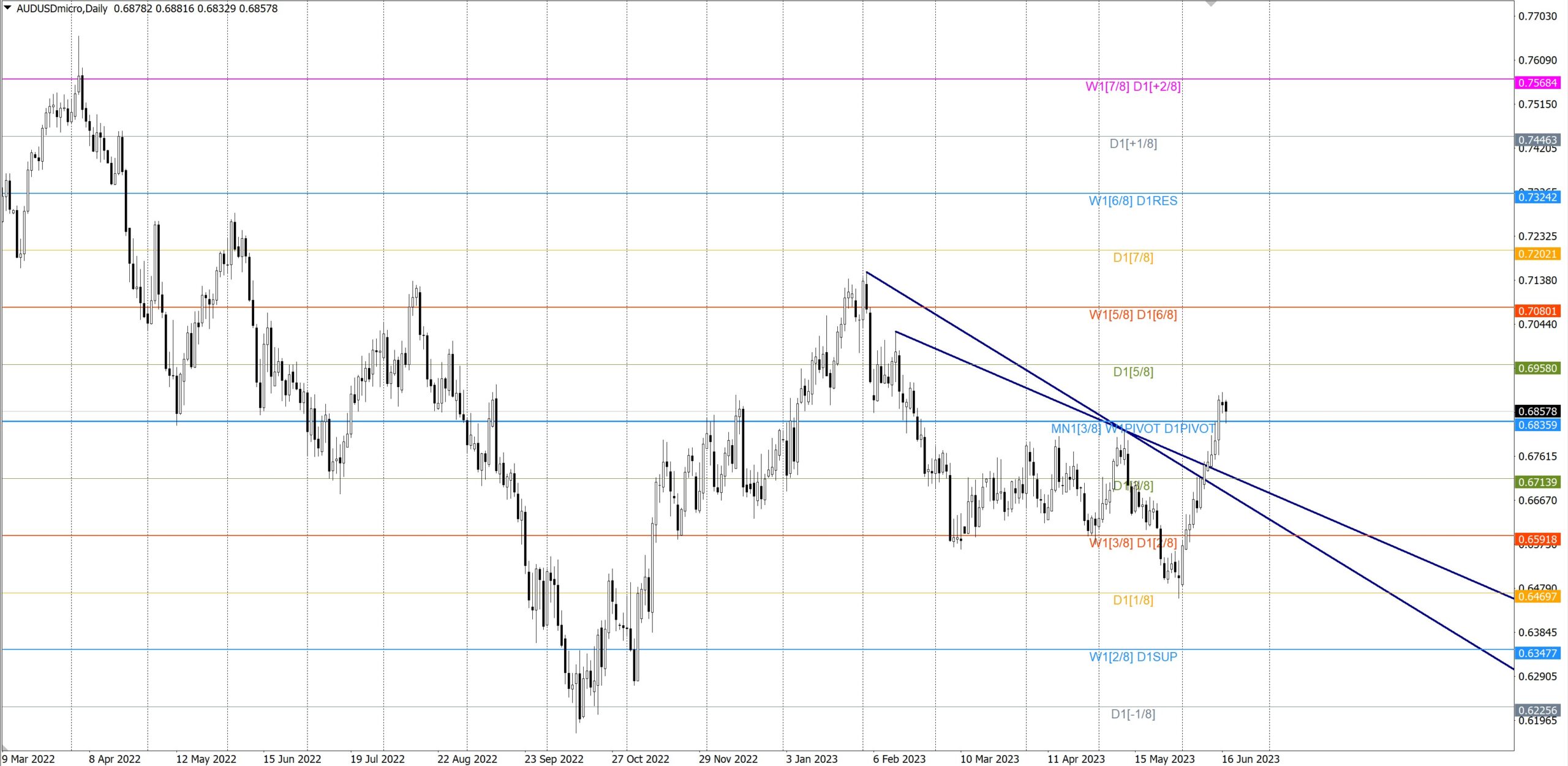This screenshot has width=1568, height=766.
Task: Click the 27 Oct 2022 date on time axis
Action: click(640, 759)
